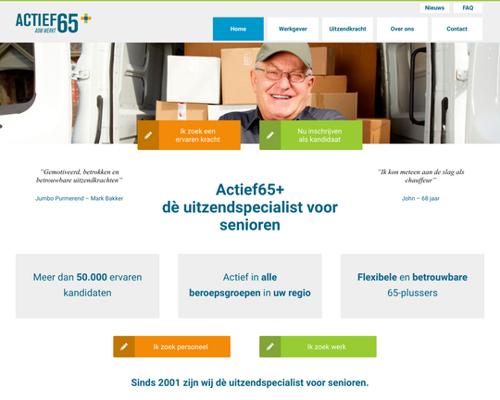Screen dimensions: 500x400
Task: Click pencil icon on green 'inschrijven' button
Action: [270, 135]
